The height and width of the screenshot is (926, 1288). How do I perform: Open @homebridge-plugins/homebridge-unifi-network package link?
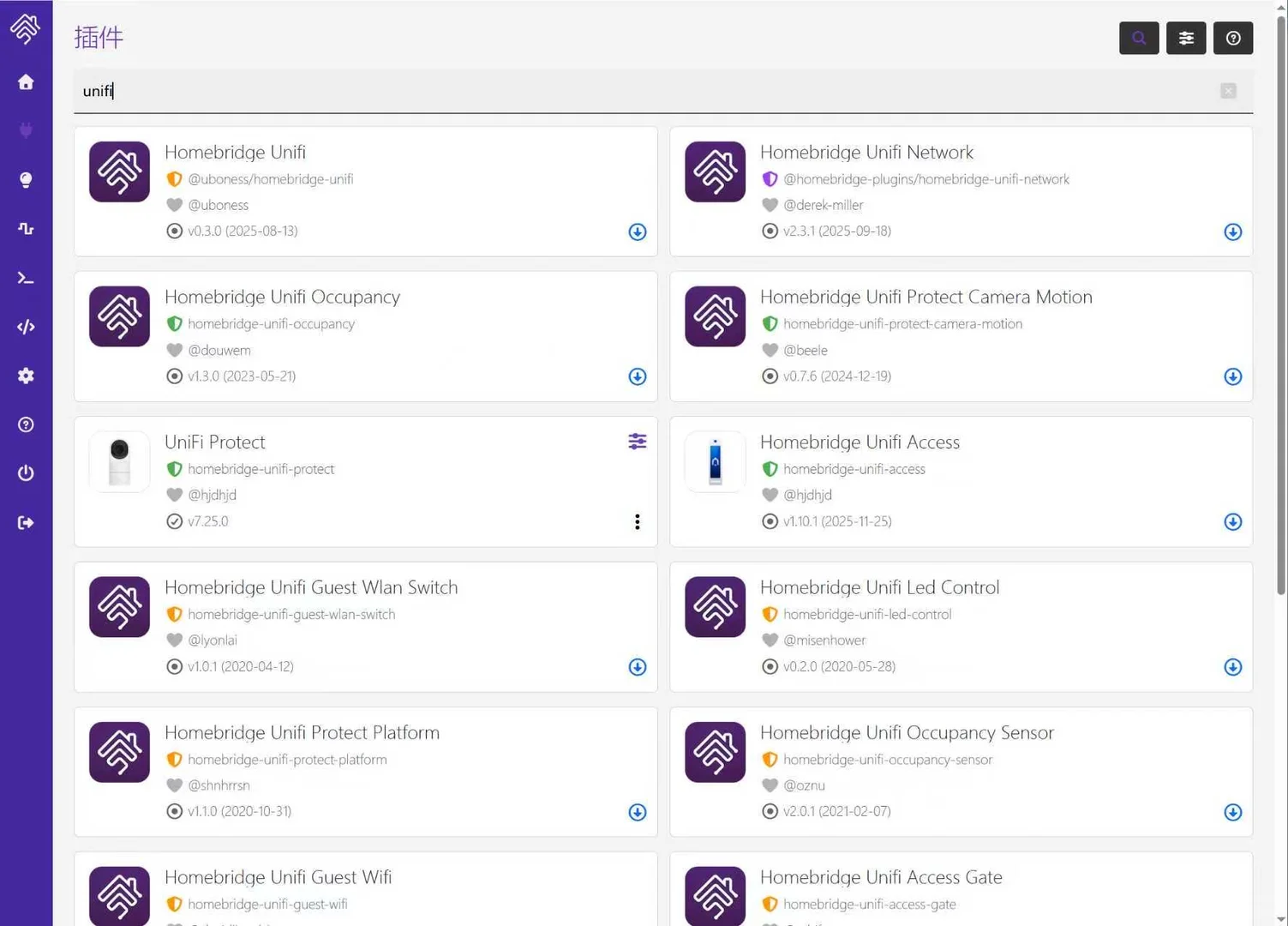926,179
